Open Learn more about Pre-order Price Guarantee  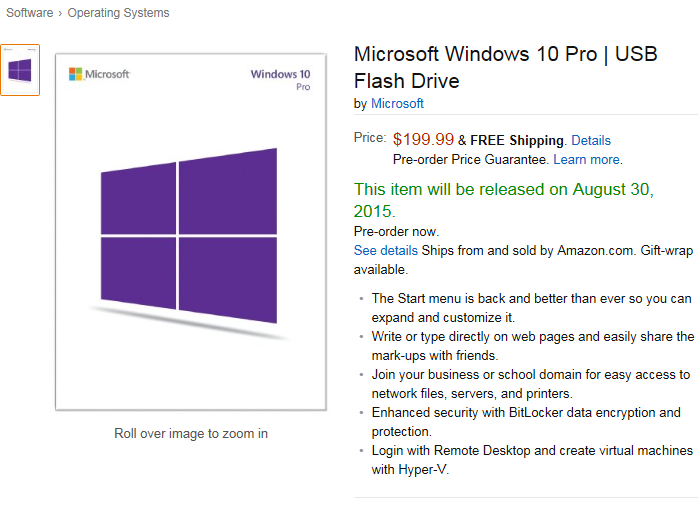(587, 159)
